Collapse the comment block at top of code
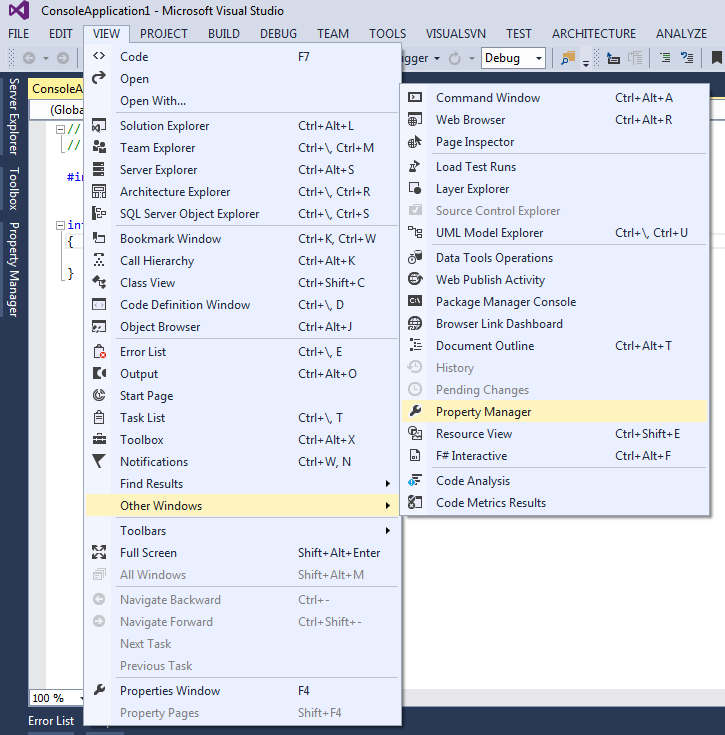This screenshot has height=735, width=725. pos(60,129)
